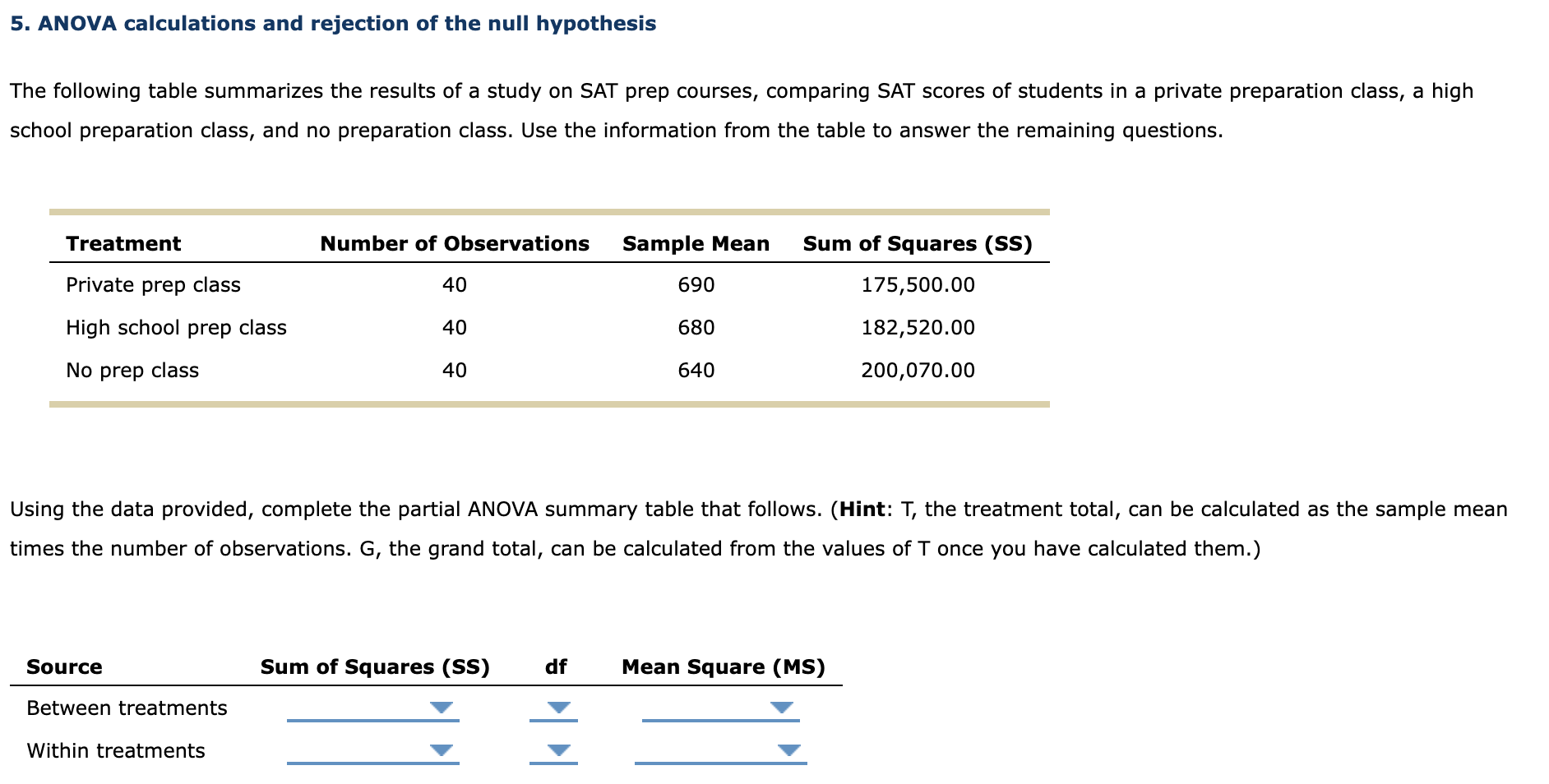
Task: Select the High school prep class row
Action: click(176, 327)
